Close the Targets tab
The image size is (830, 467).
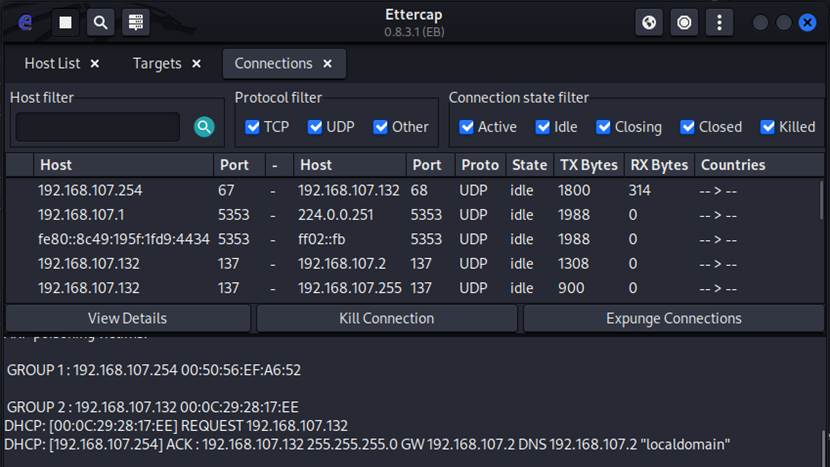(x=196, y=64)
